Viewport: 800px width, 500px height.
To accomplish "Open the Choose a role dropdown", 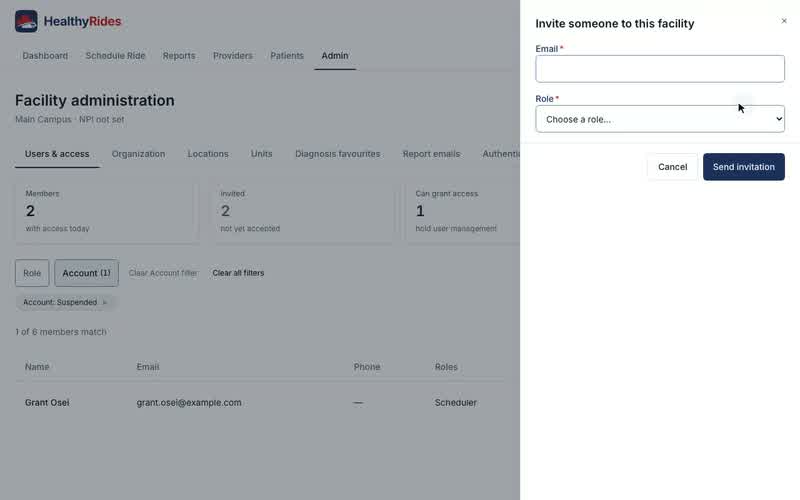I will click(x=660, y=119).
